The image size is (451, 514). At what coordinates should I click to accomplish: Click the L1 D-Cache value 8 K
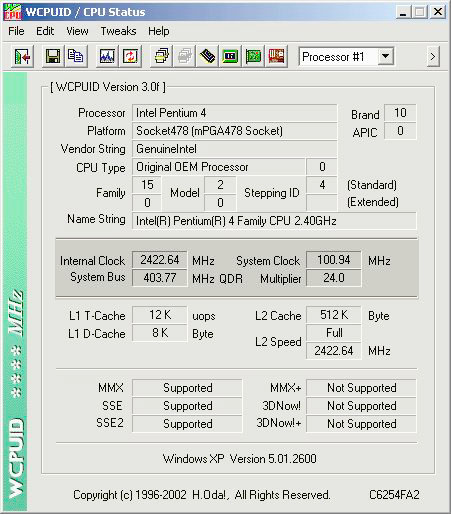click(159, 333)
